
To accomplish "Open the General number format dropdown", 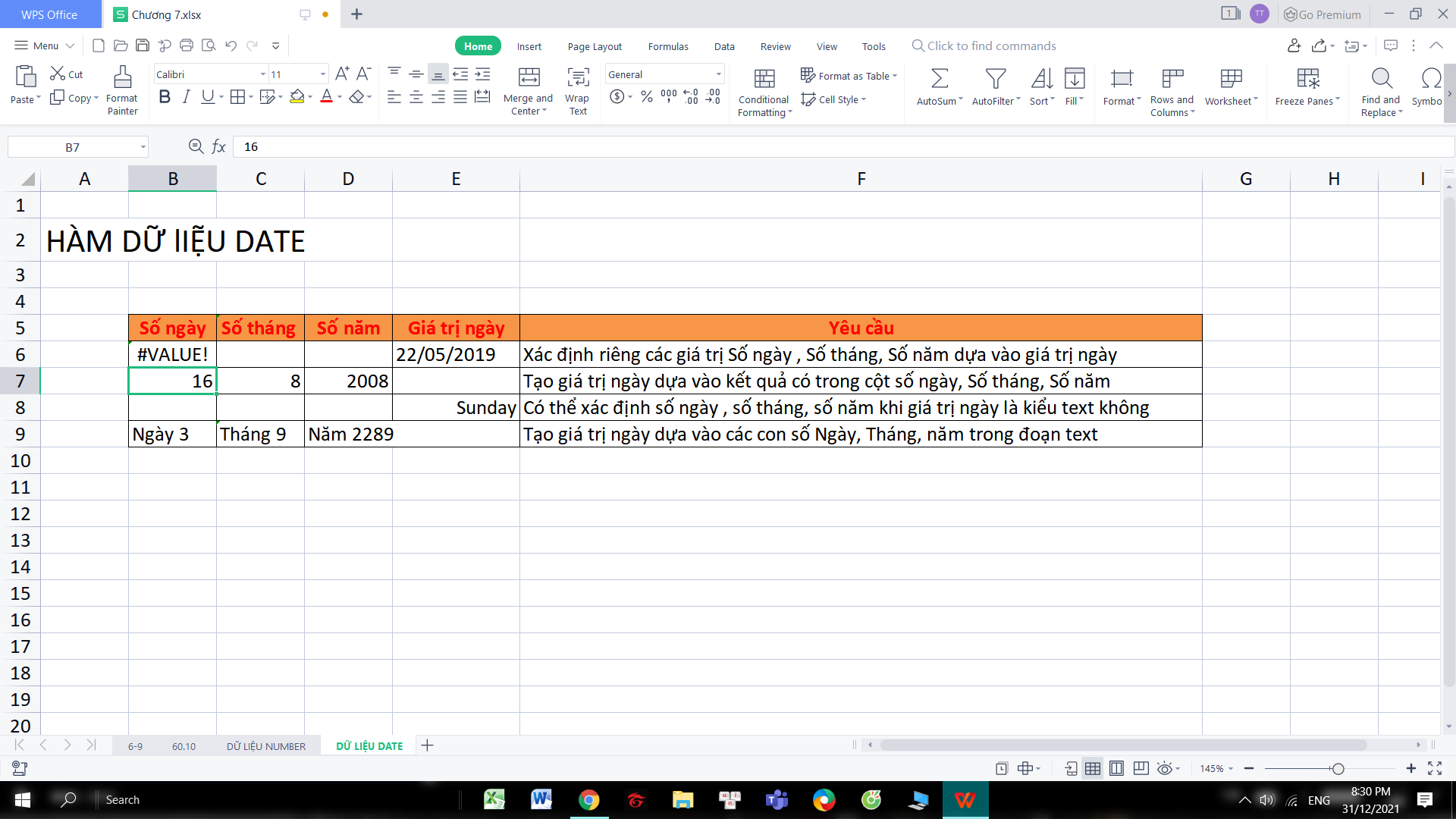I will coord(718,74).
